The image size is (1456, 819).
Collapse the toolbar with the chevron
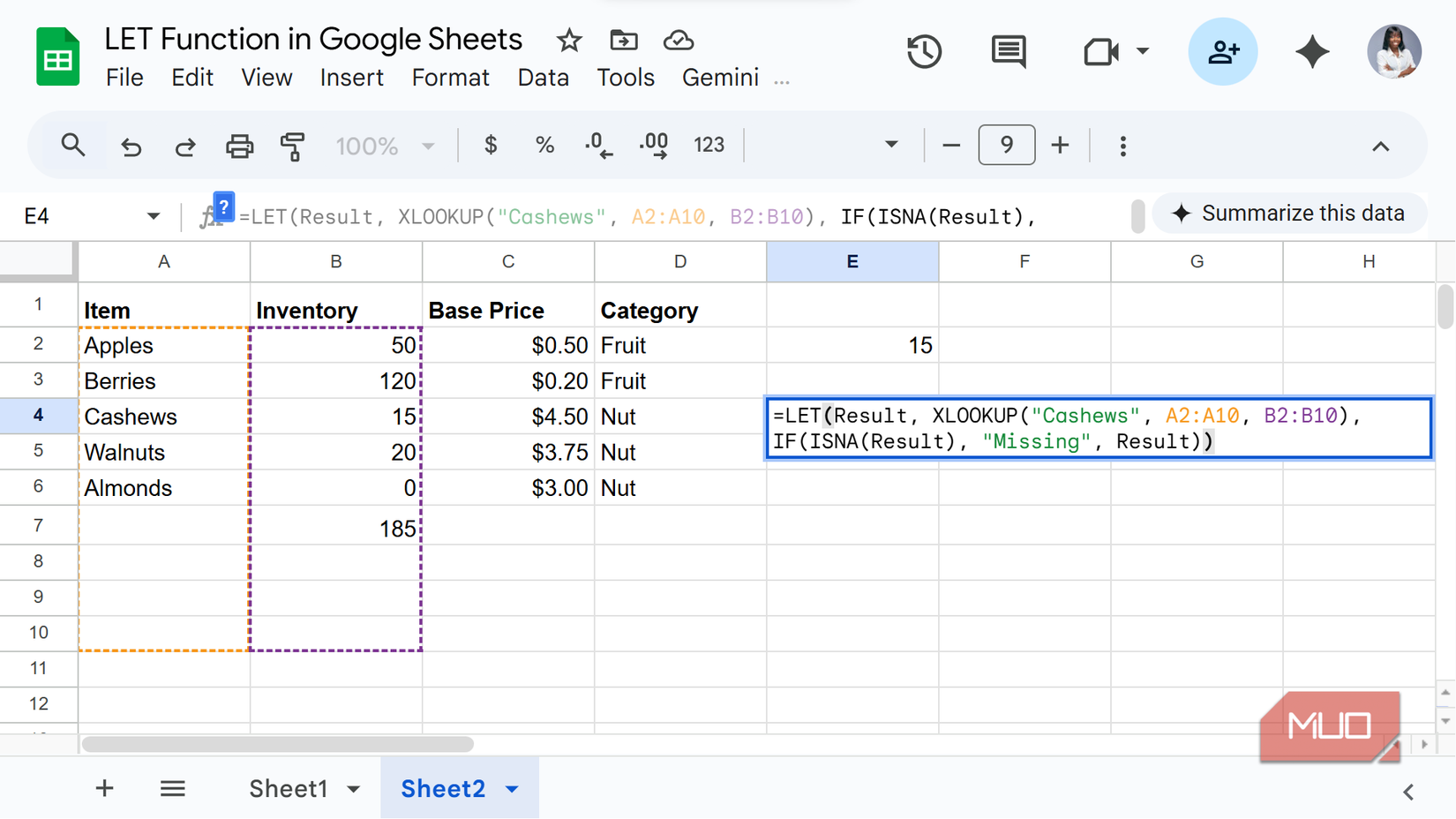1381,147
